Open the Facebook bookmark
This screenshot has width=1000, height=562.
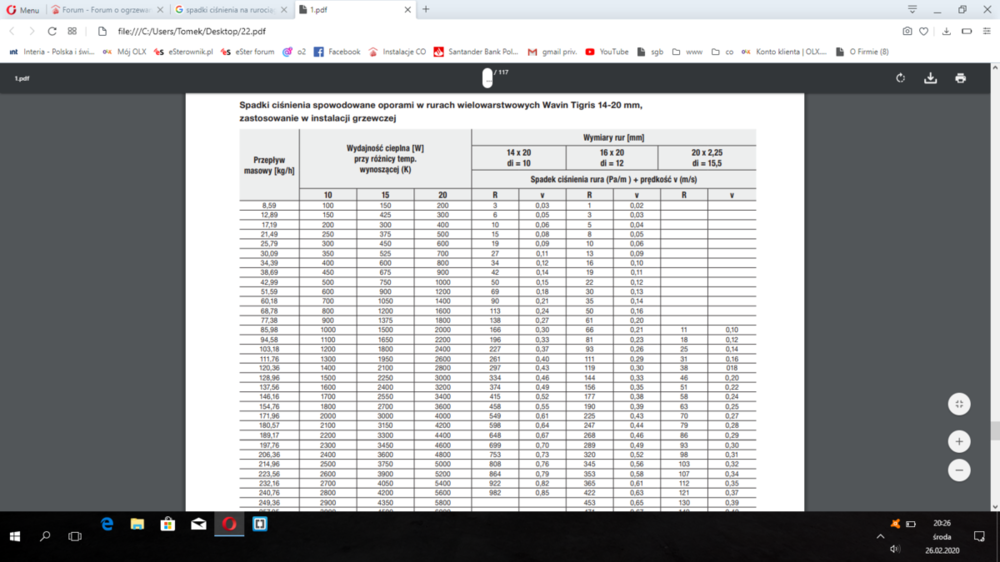point(337,51)
